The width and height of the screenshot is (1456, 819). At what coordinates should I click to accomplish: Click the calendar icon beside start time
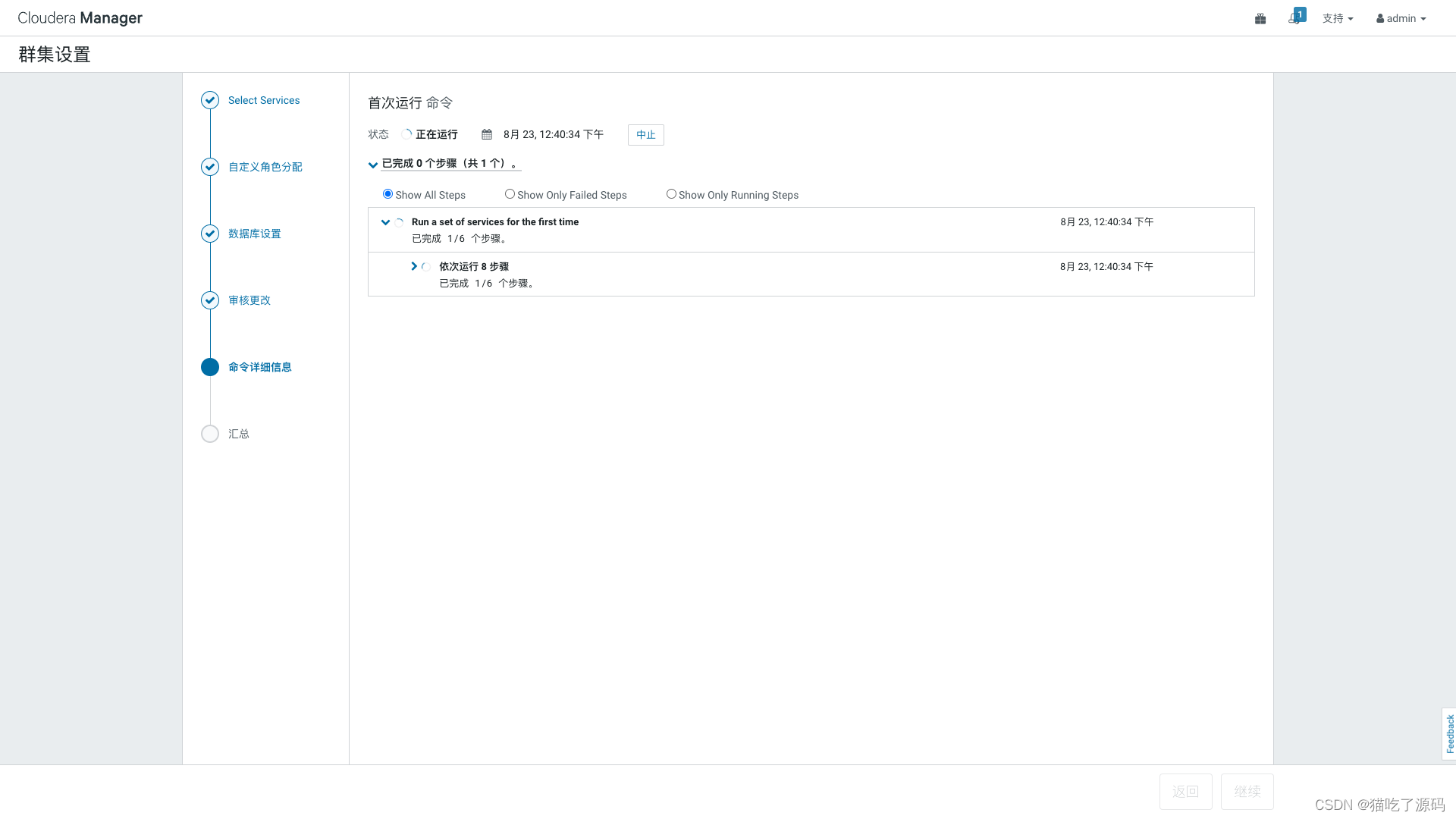tap(487, 134)
